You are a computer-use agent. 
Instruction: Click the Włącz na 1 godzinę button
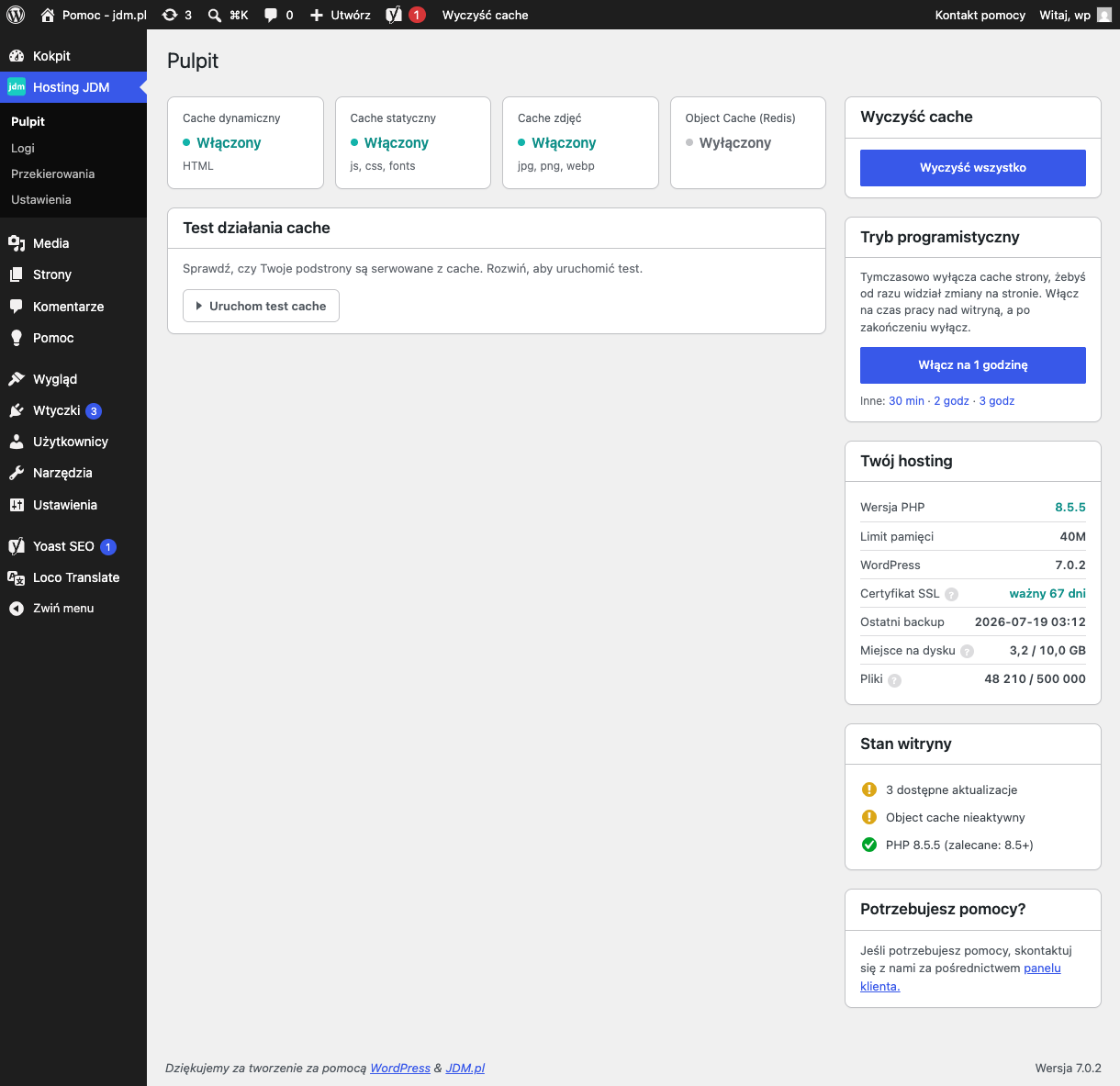coord(973,365)
